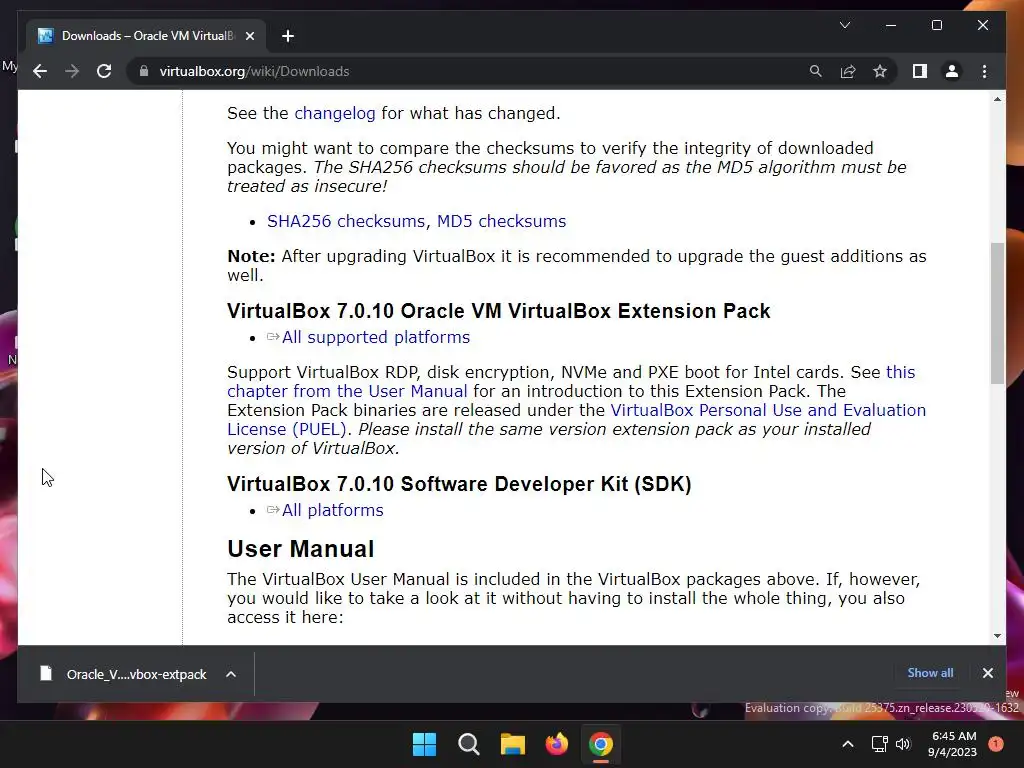Open SHA256 checksums link
Image resolution: width=1024 pixels, height=768 pixels.
click(x=346, y=221)
